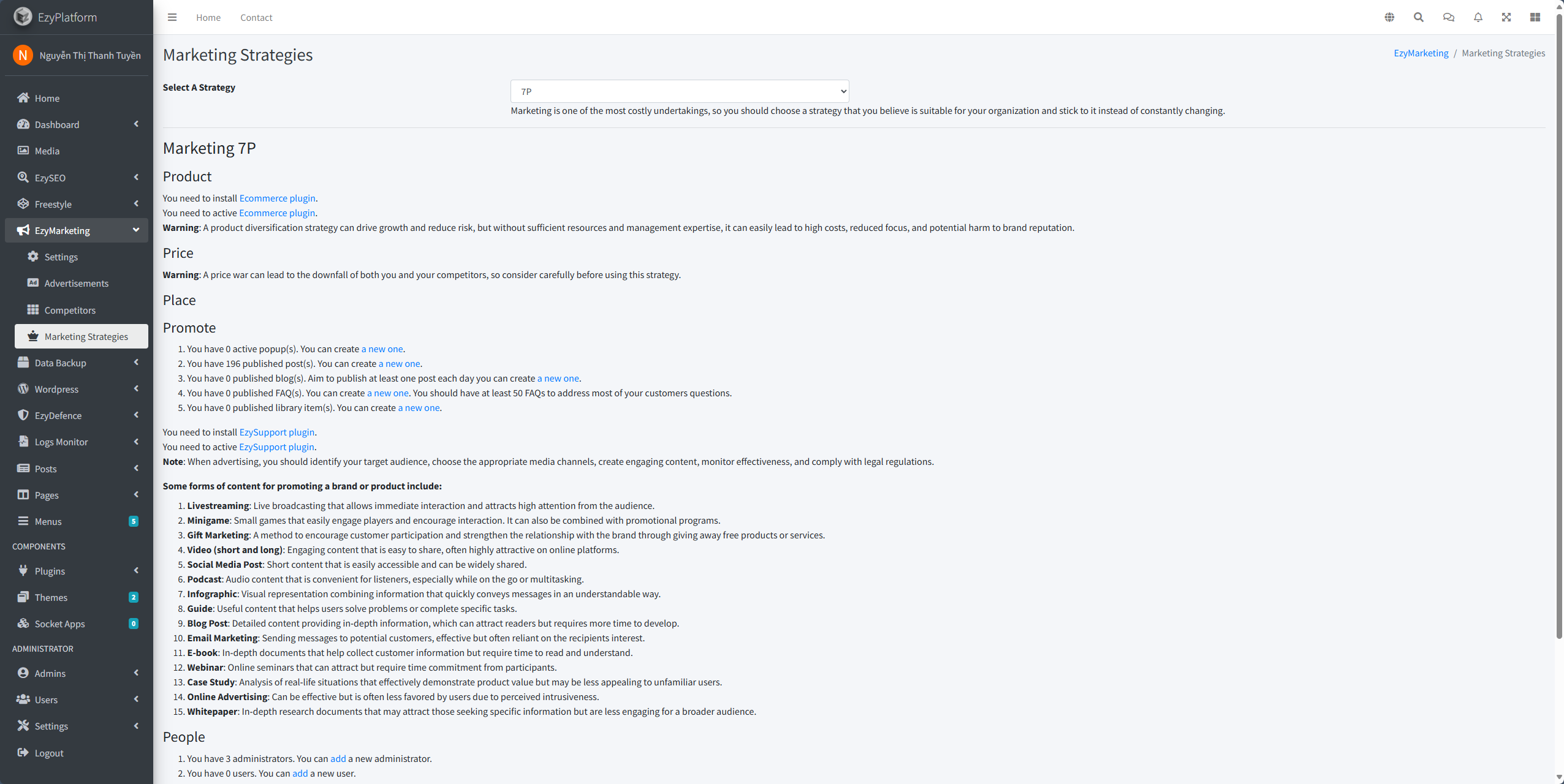Open Competitors in the sidebar
Image resolution: width=1564 pixels, height=784 pixels.
click(70, 310)
